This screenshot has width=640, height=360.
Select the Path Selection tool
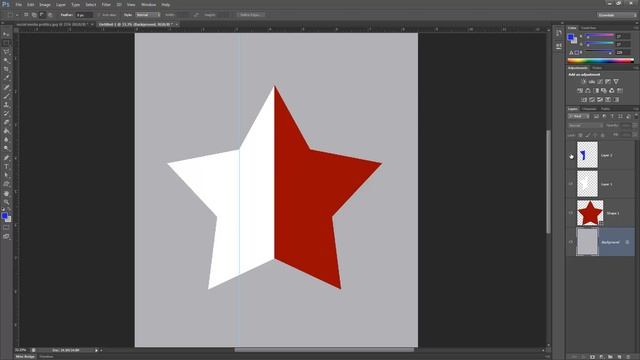click(6, 176)
